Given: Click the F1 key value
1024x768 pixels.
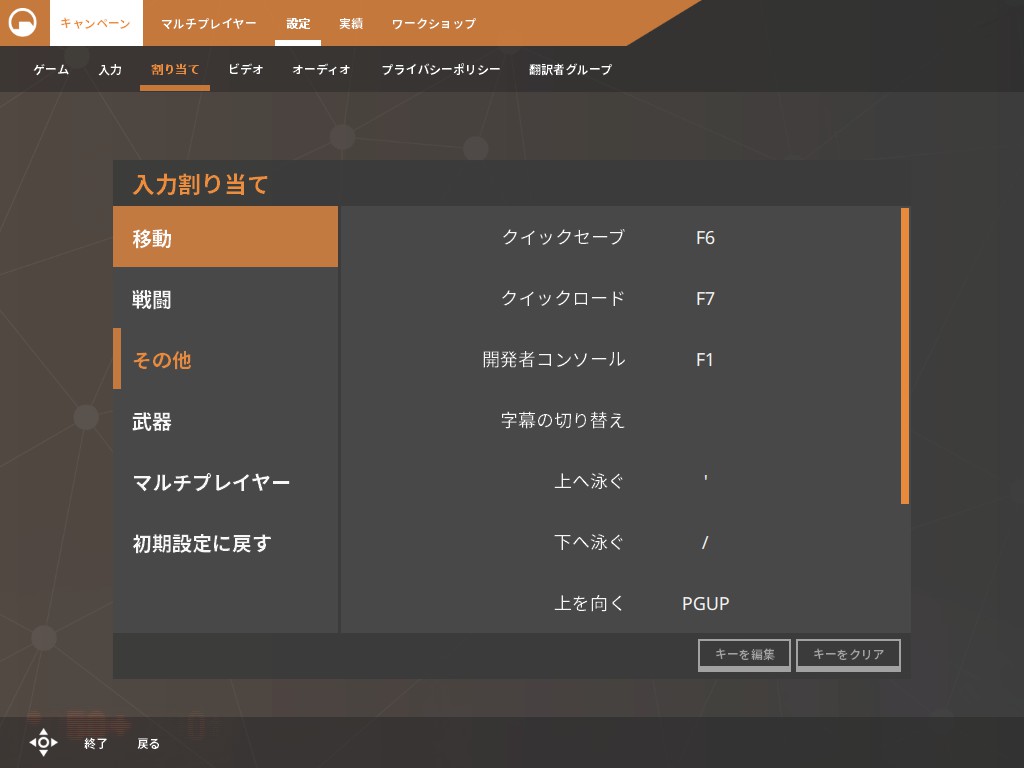Looking at the screenshot, I should 705,360.
